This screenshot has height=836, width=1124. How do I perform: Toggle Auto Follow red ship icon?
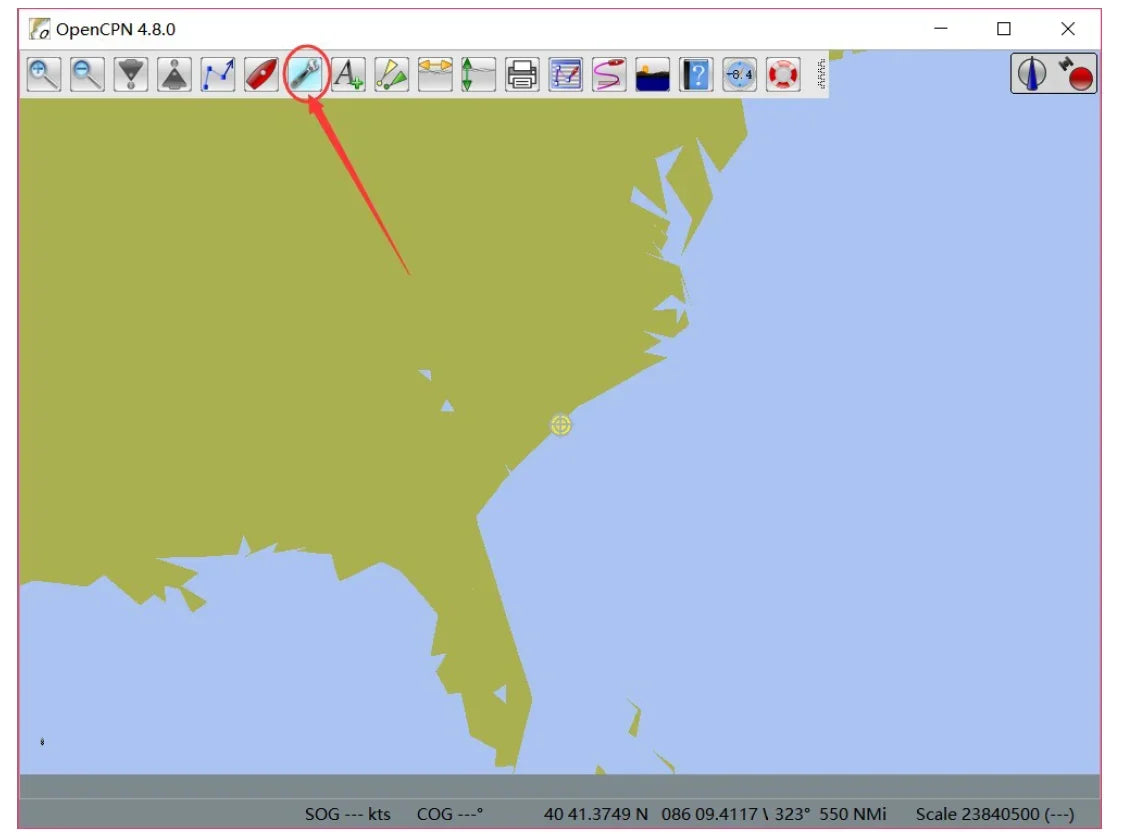[262, 74]
